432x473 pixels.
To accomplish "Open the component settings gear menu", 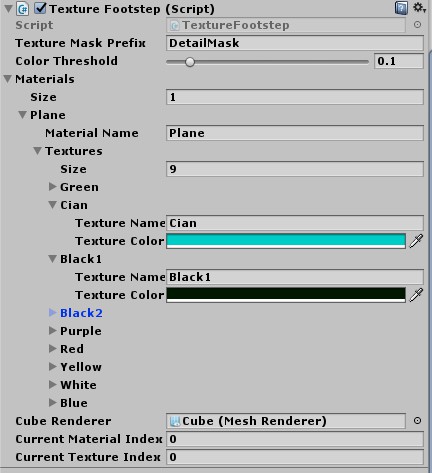I will [x=419, y=8].
